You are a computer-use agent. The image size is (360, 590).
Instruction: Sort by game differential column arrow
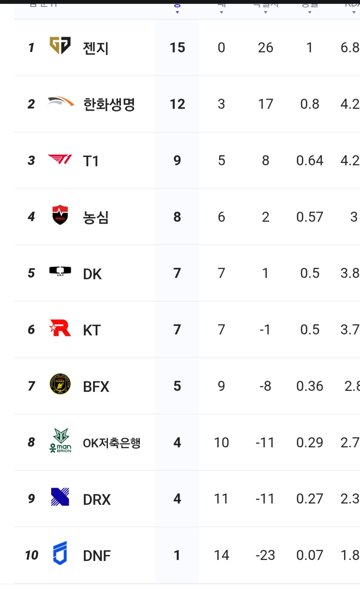pos(265,12)
